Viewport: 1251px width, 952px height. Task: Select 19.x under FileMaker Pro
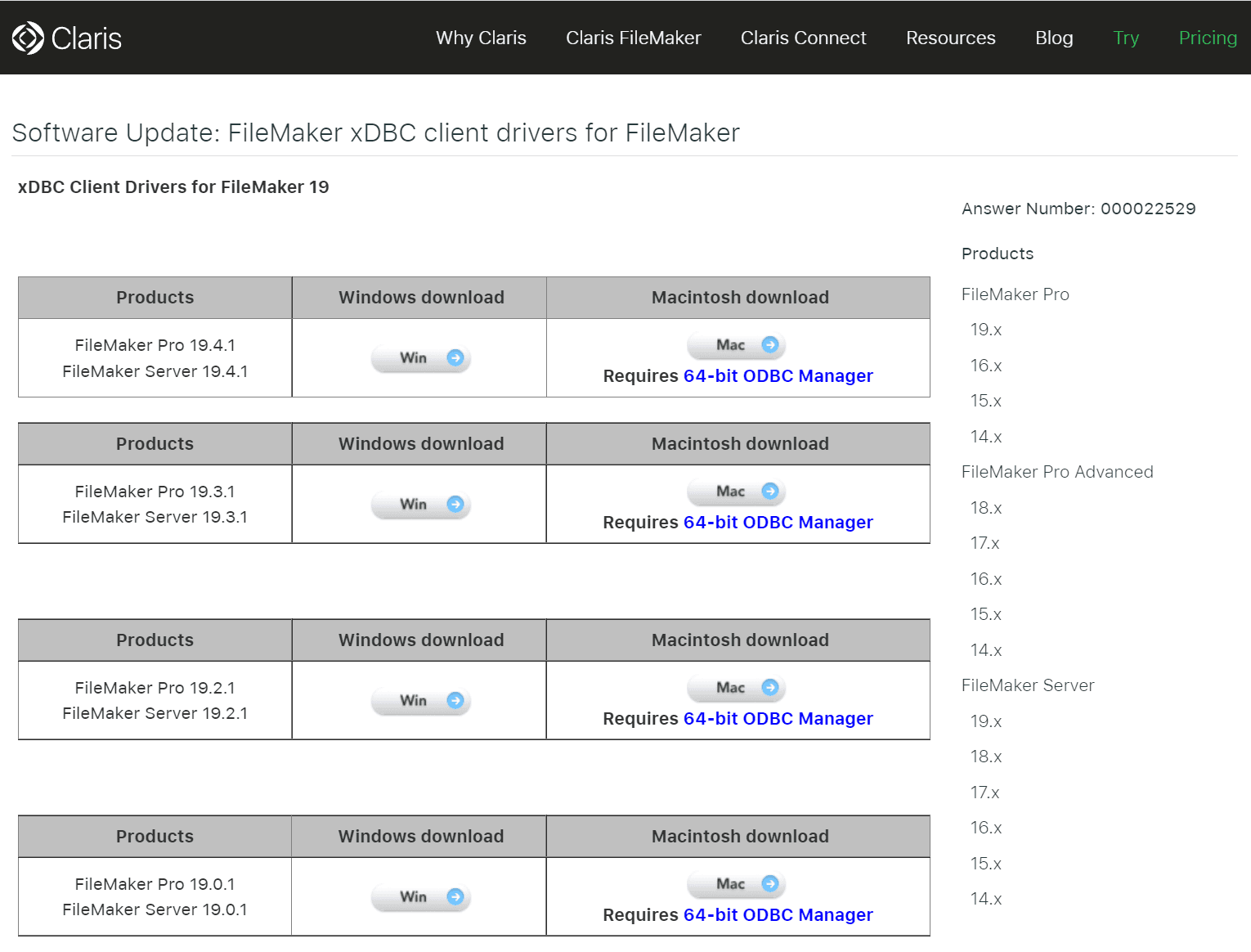coord(986,330)
